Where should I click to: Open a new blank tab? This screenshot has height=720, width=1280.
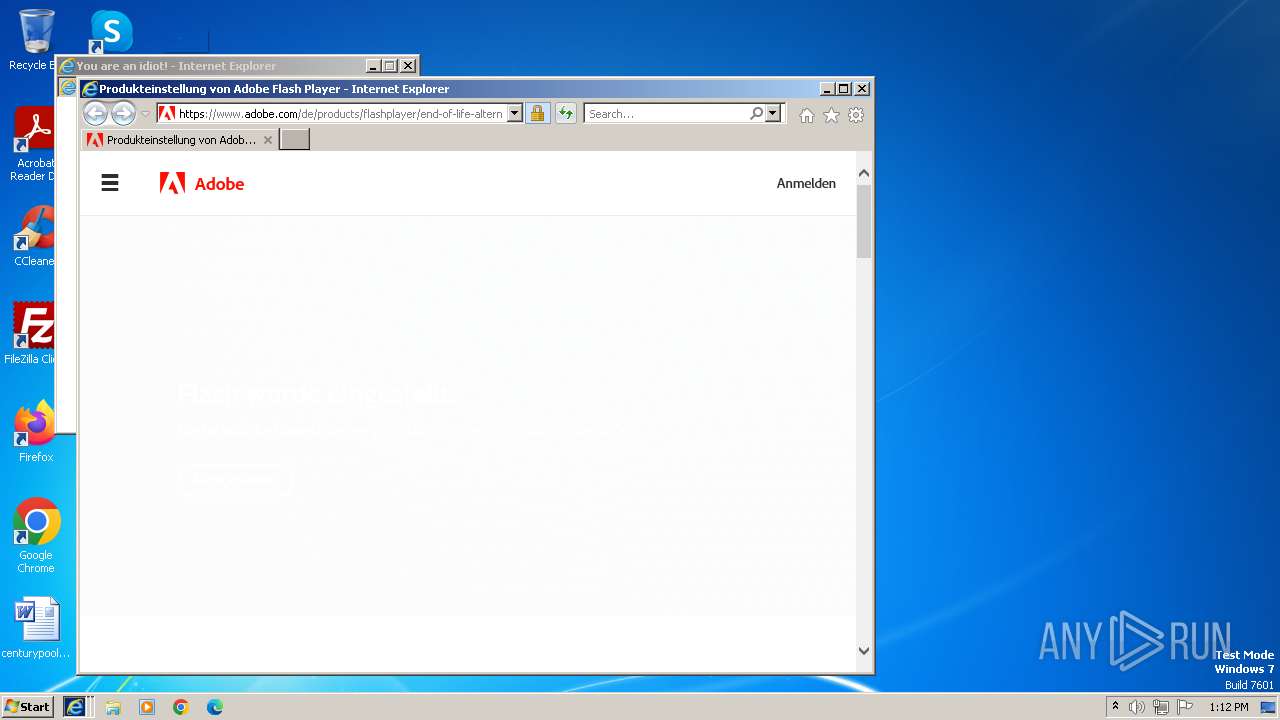point(294,140)
